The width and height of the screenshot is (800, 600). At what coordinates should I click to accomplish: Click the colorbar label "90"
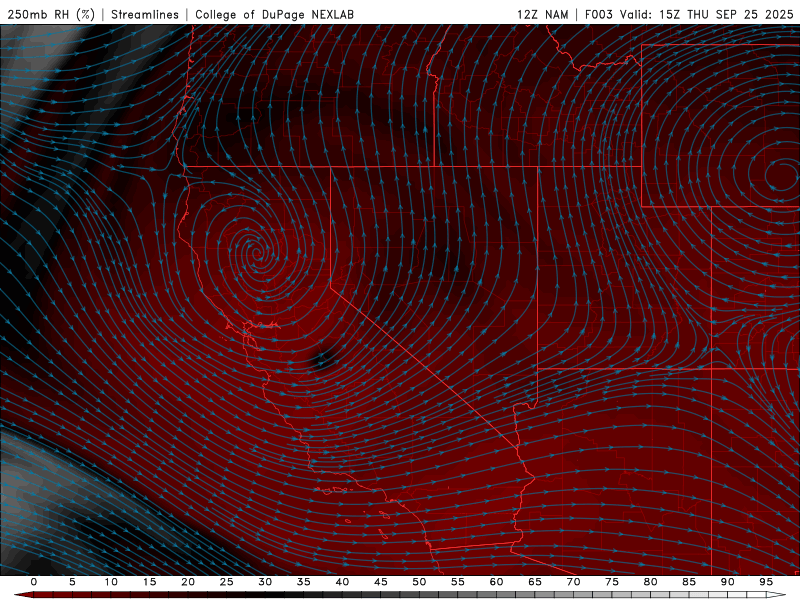(x=727, y=582)
